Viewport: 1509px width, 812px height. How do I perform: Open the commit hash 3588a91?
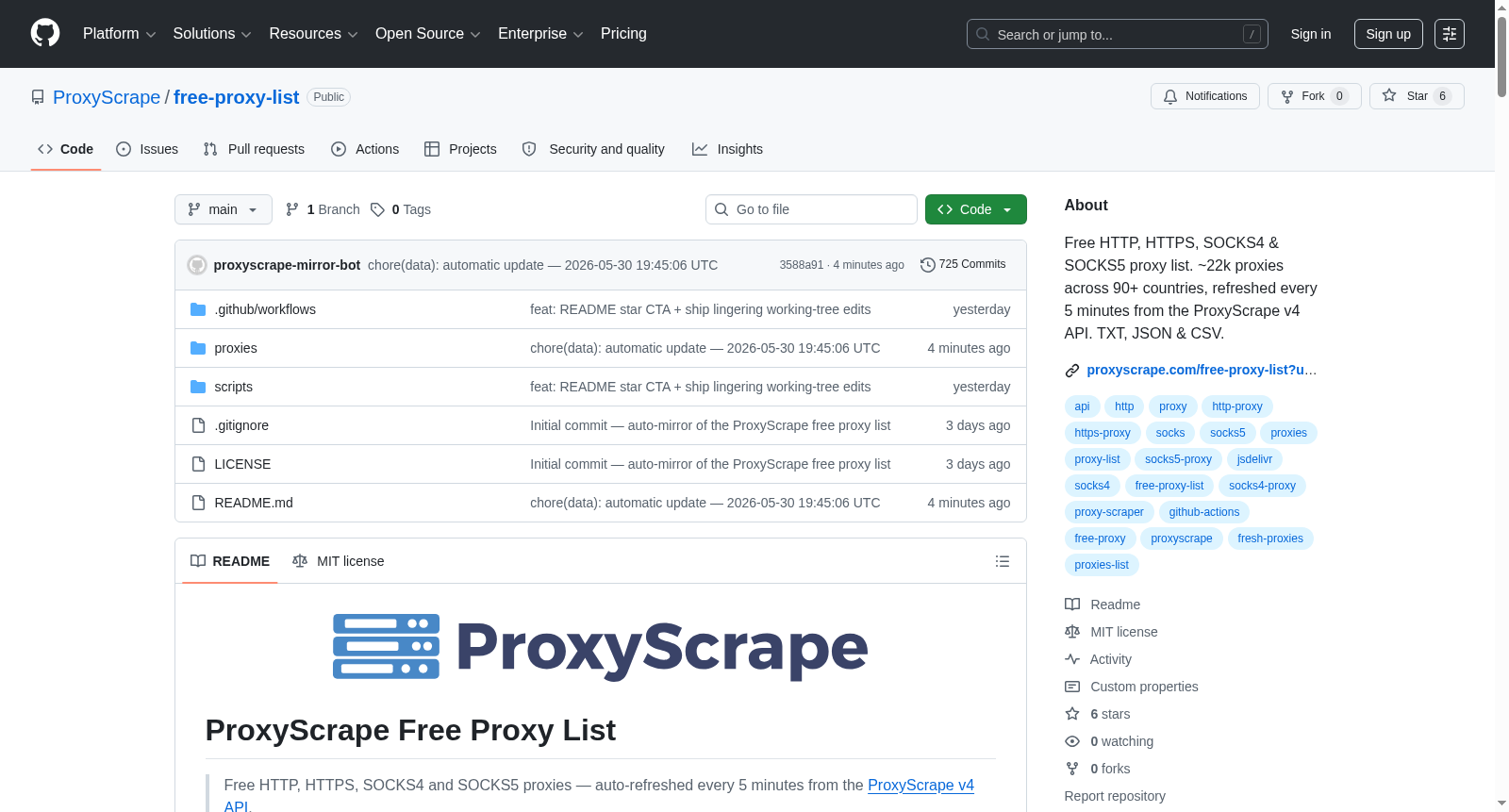[802, 265]
